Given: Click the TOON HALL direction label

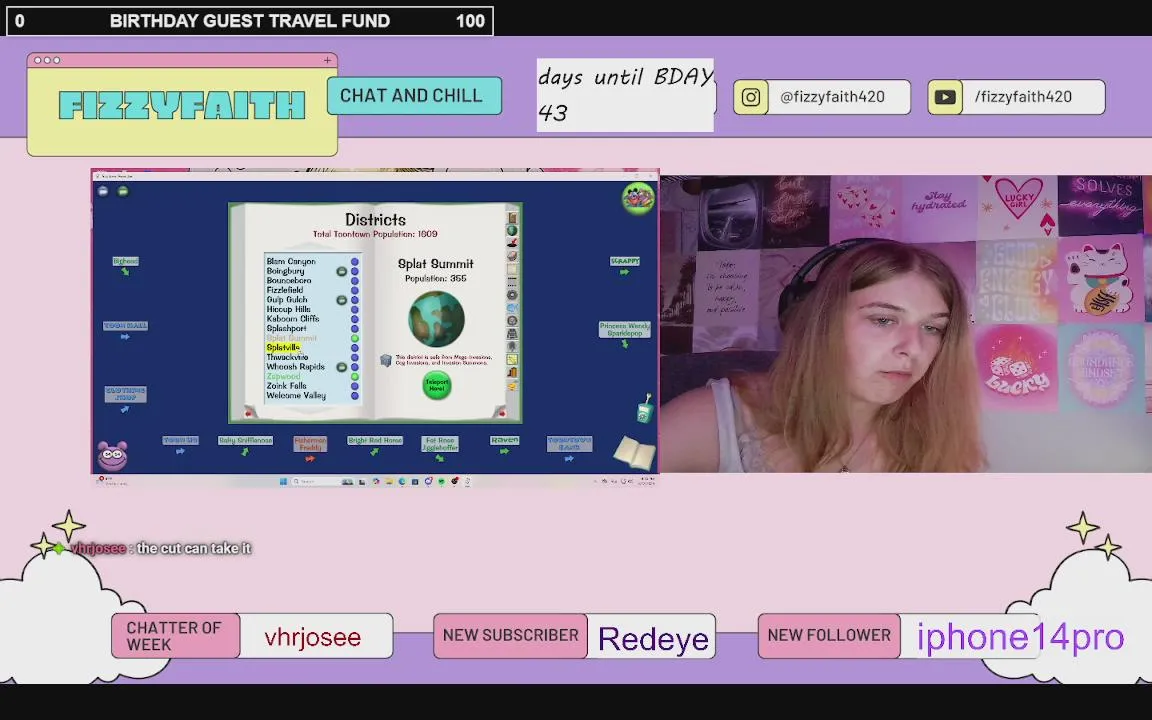Looking at the screenshot, I should [x=126, y=325].
